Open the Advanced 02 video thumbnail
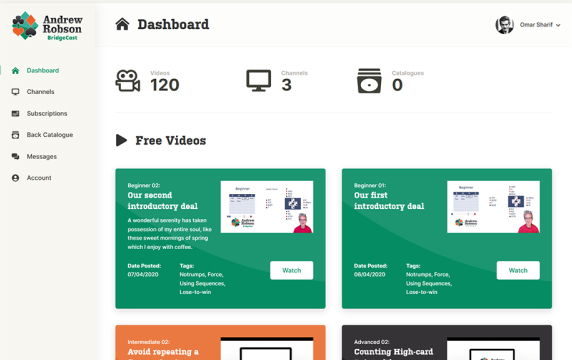 coord(493,349)
